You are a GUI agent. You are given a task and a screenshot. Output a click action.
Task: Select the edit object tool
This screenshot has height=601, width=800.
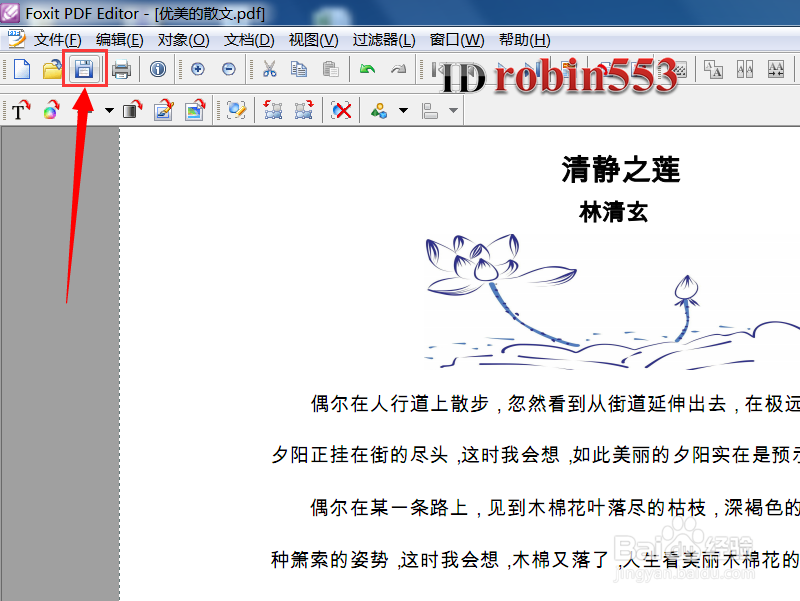(236, 110)
